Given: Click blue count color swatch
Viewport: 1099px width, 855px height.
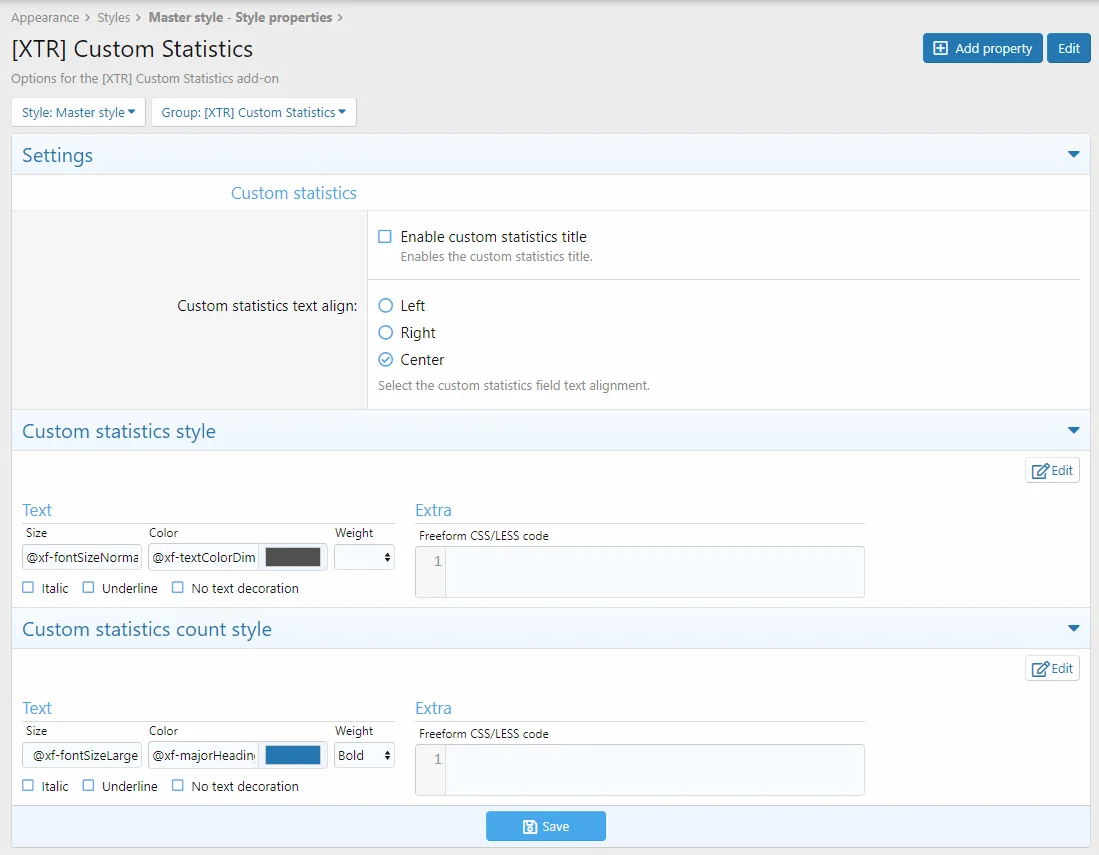Looking at the screenshot, I should pyautogui.click(x=293, y=755).
